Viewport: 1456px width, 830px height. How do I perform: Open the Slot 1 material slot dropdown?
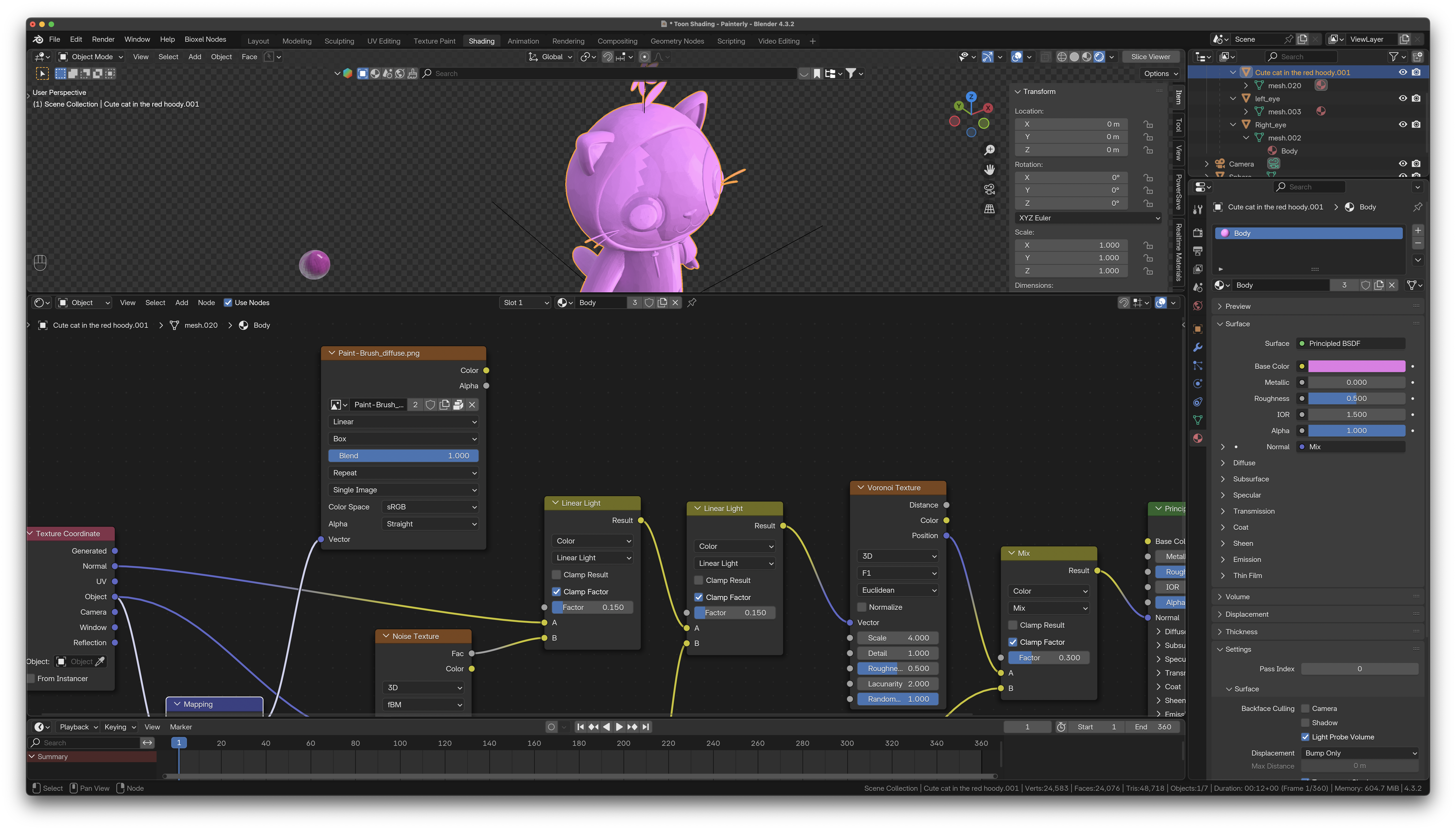pos(526,303)
